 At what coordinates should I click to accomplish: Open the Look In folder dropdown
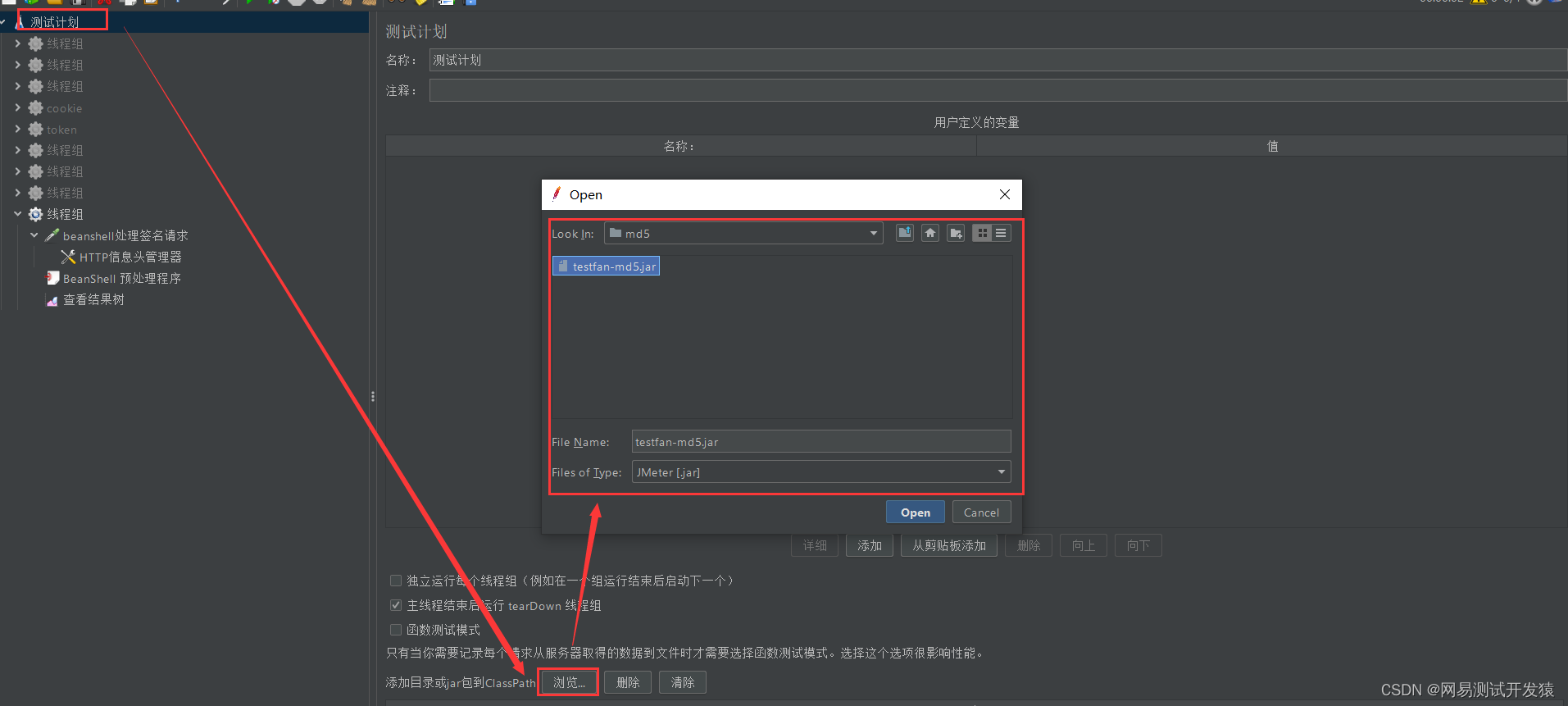coord(874,234)
